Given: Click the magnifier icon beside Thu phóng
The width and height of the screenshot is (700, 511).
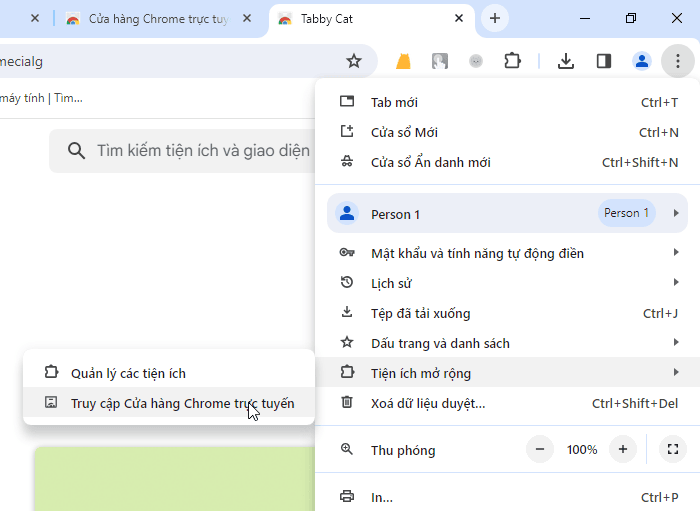Looking at the screenshot, I should tap(347, 449).
